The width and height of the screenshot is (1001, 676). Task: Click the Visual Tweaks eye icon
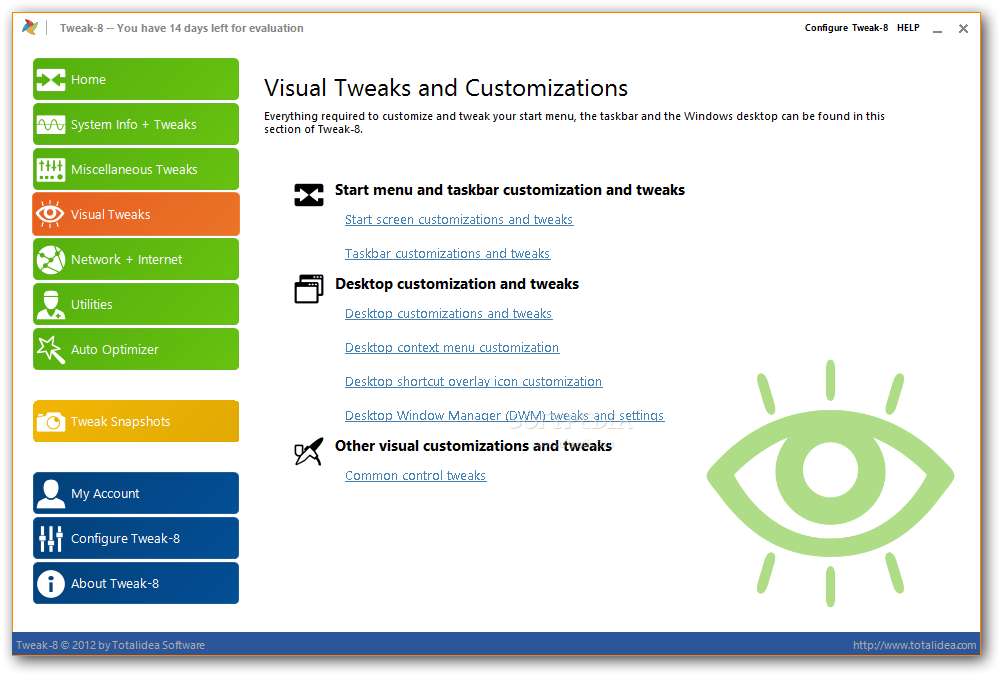[x=50, y=214]
